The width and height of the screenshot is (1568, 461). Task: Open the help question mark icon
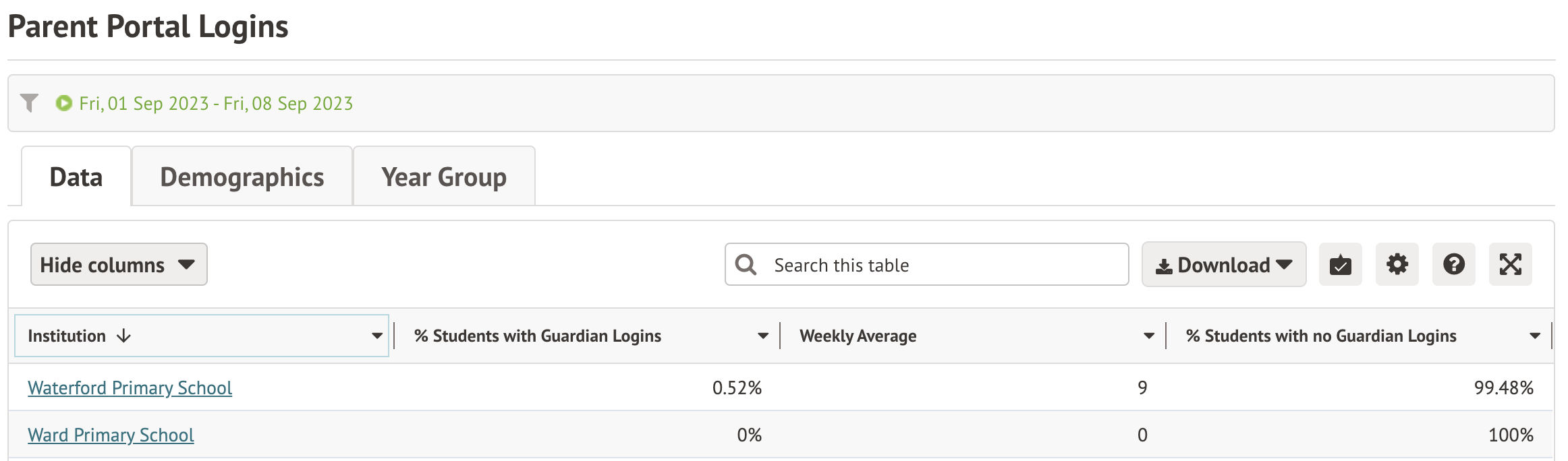[x=1453, y=265]
